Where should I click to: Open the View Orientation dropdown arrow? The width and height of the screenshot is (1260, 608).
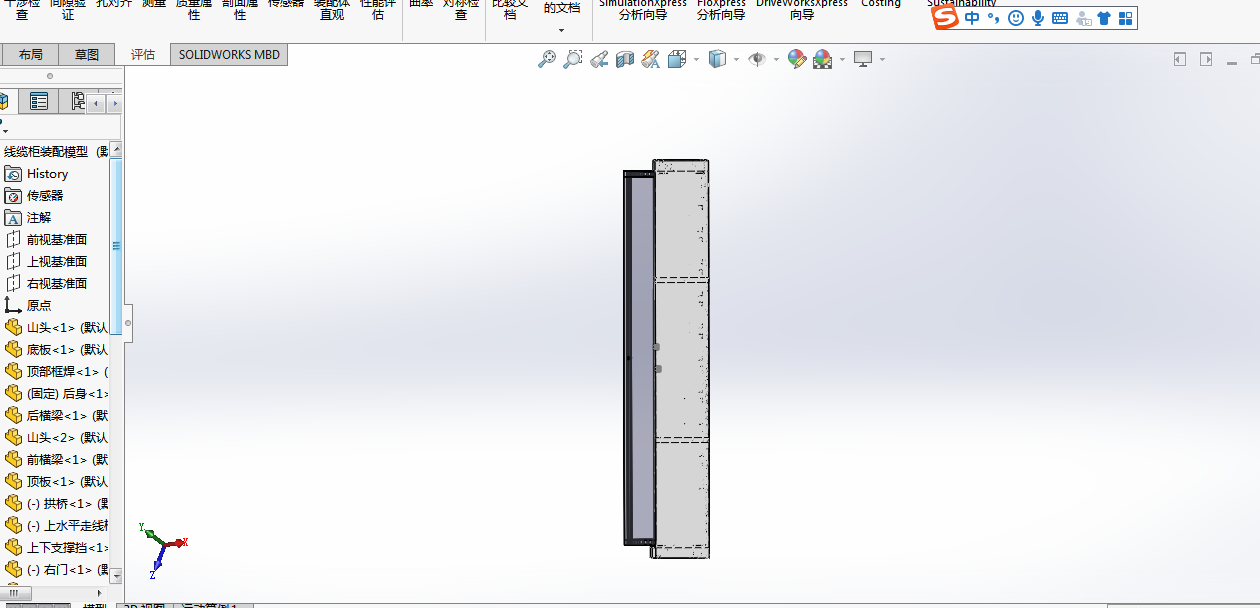click(x=696, y=60)
